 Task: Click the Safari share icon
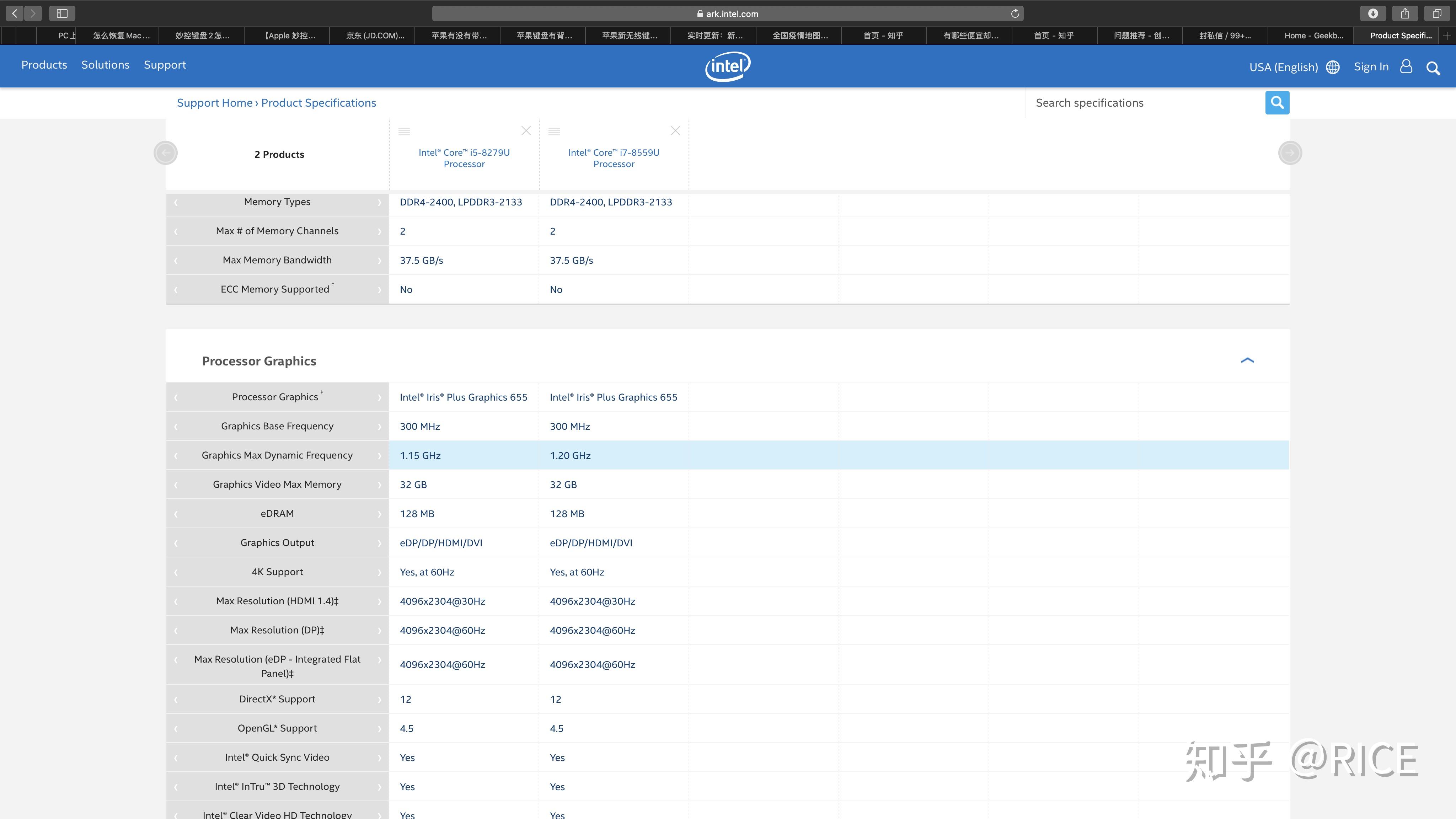click(x=1405, y=13)
